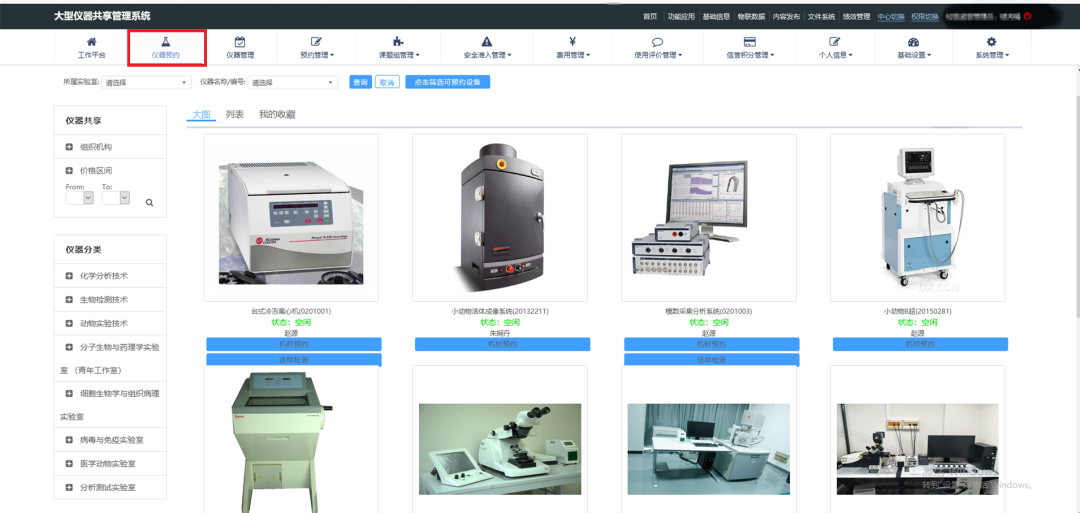Click the 查询 button
The image size is (1080, 513).
click(360, 82)
